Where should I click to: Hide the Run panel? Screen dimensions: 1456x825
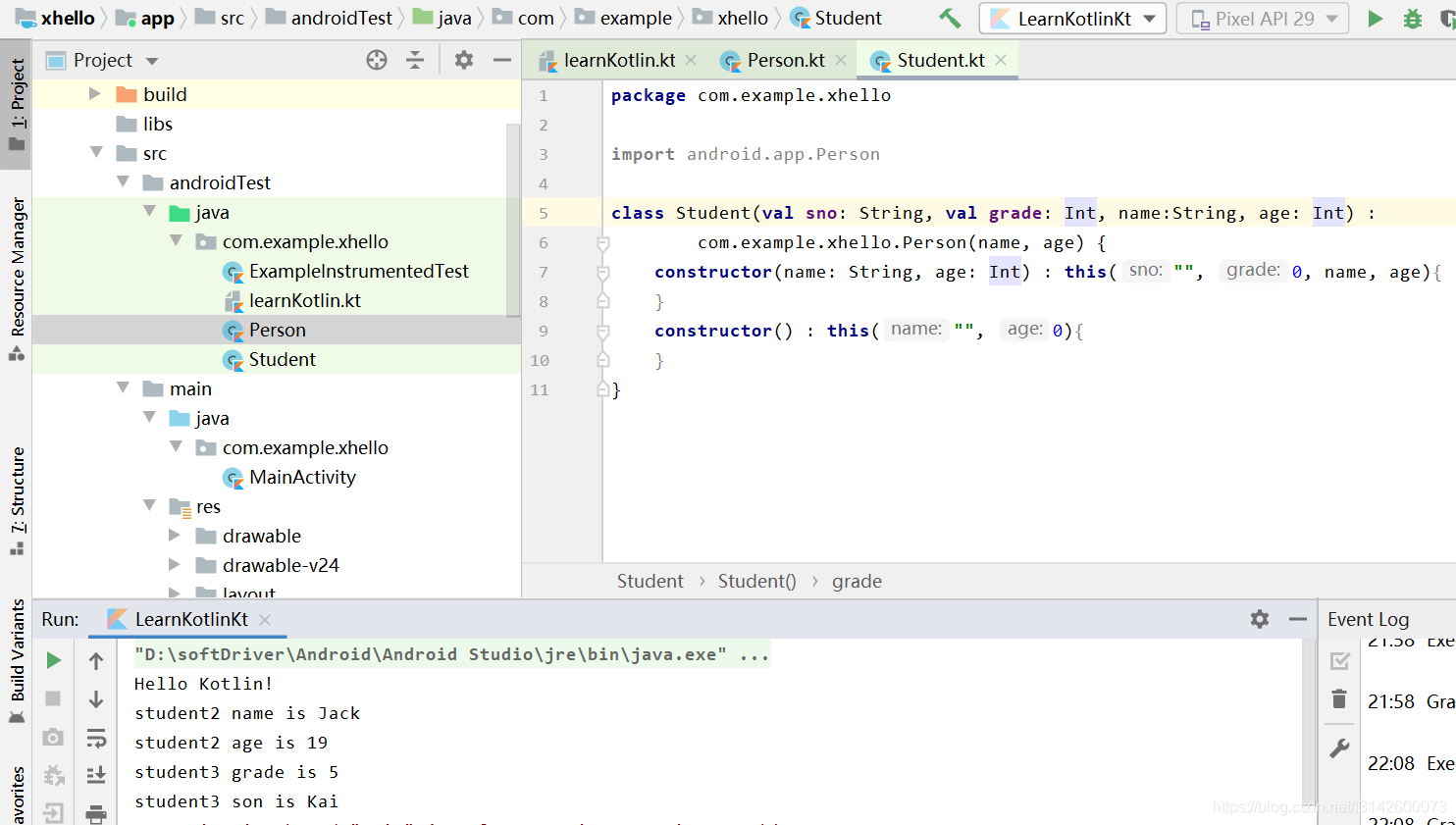[x=1298, y=619]
